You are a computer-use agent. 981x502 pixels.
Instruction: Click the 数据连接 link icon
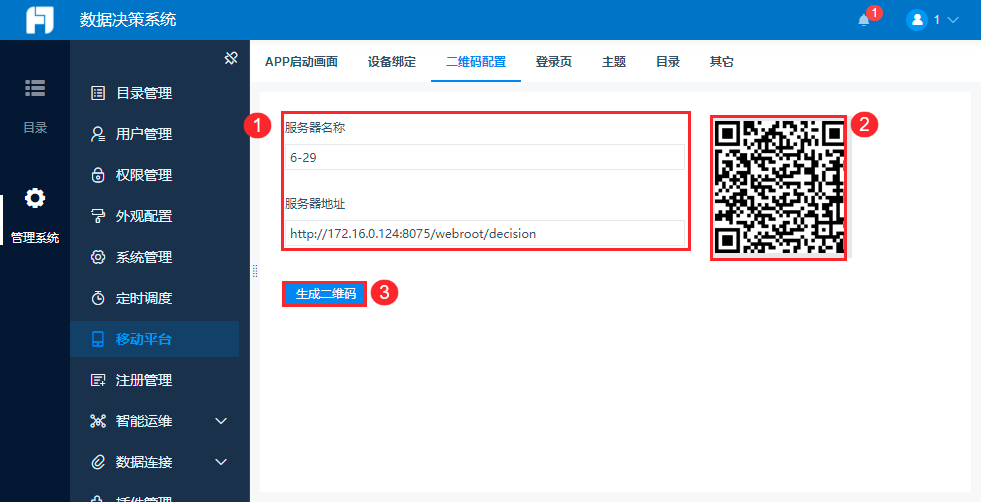(98, 462)
